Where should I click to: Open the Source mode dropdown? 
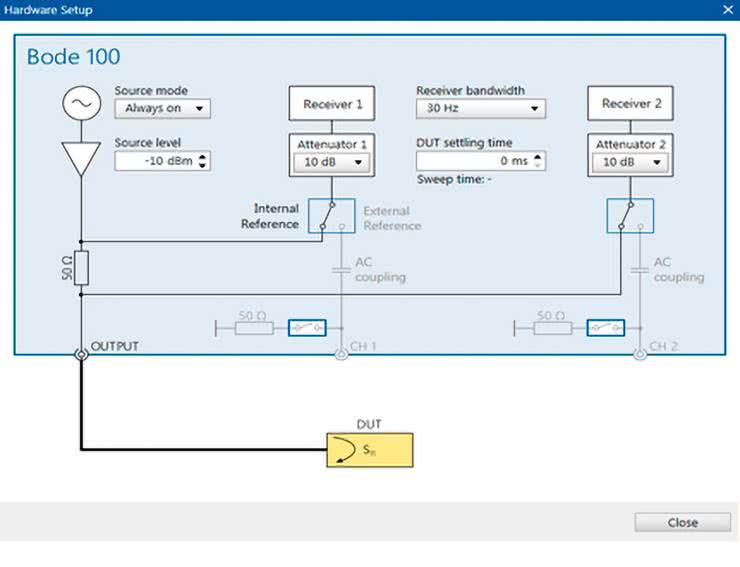pos(162,108)
